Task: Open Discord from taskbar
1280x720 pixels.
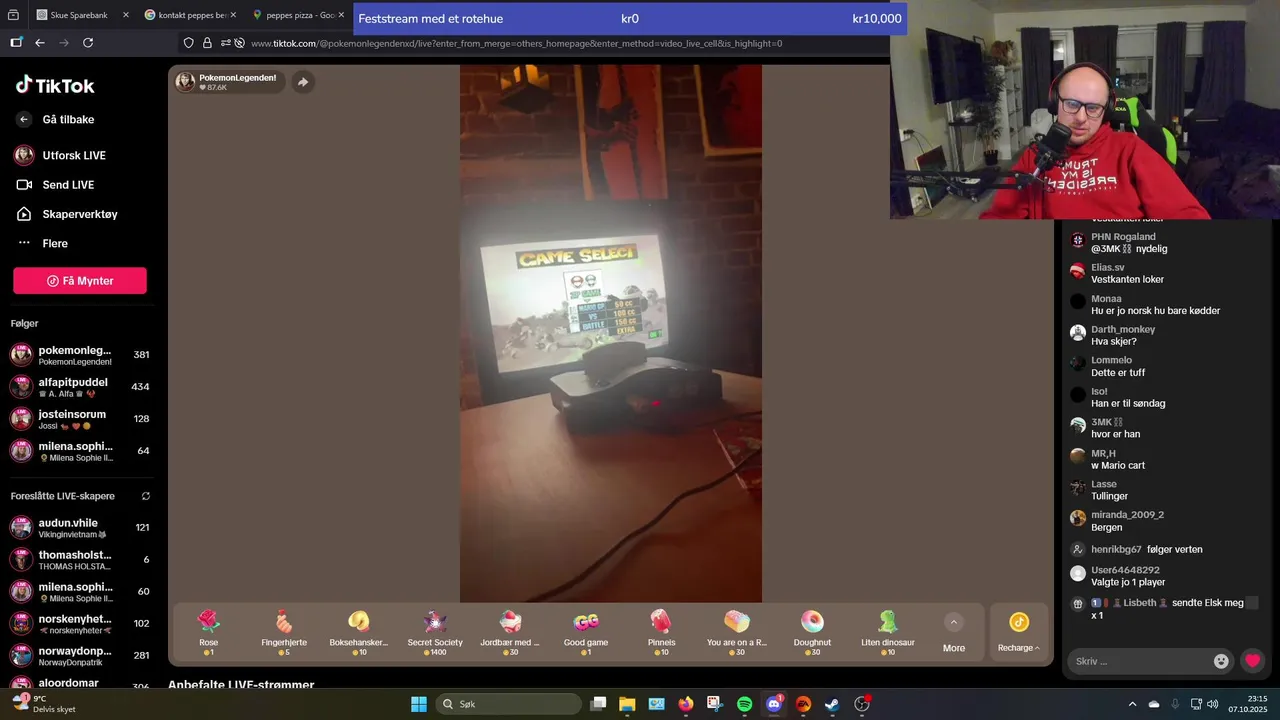Action: (774, 704)
